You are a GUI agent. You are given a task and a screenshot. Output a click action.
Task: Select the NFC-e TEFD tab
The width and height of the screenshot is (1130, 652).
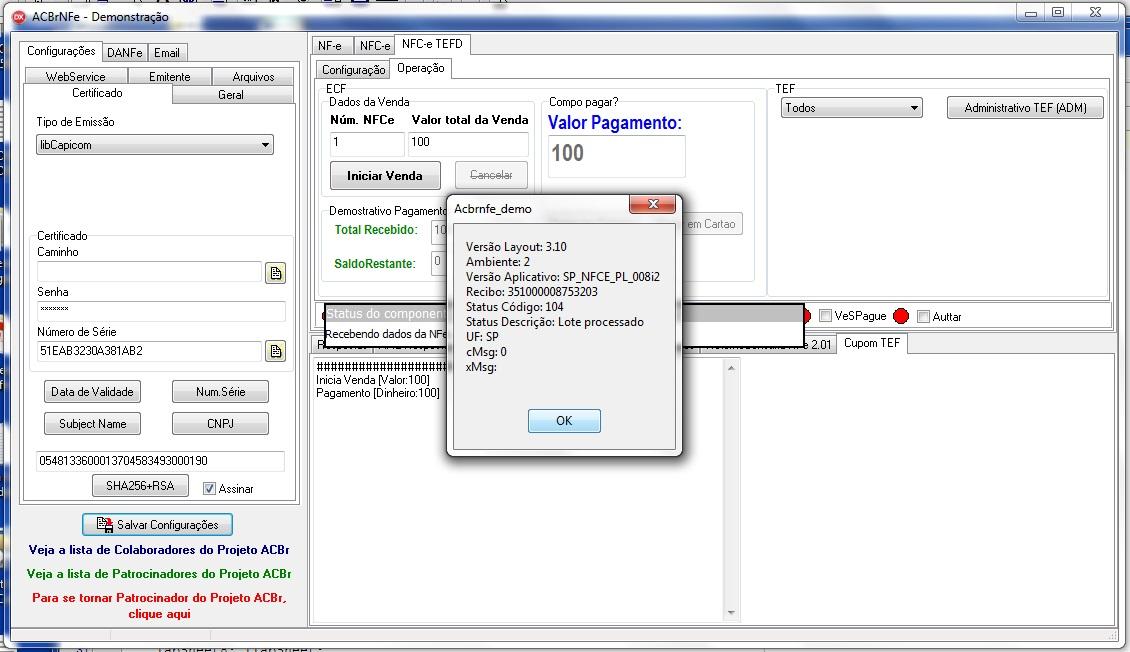[432, 44]
